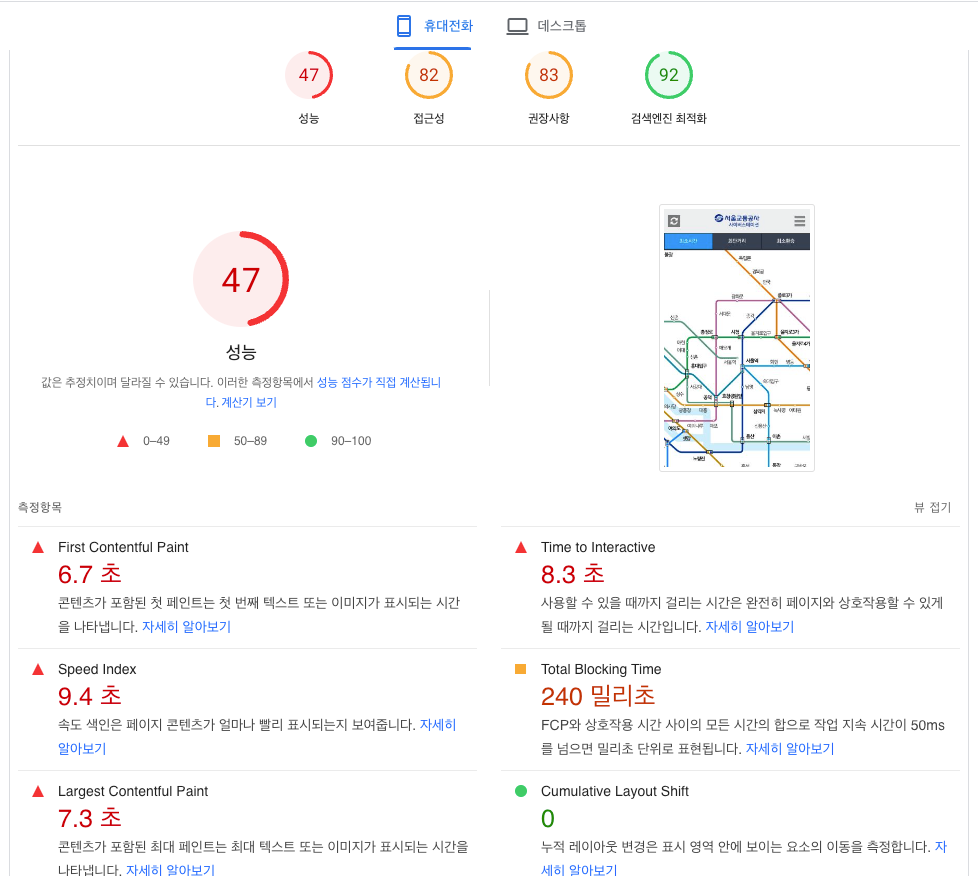Viewport: 978px width, 876px height.
Task: Switch to the 휴대전화 tab
Action: (434, 26)
